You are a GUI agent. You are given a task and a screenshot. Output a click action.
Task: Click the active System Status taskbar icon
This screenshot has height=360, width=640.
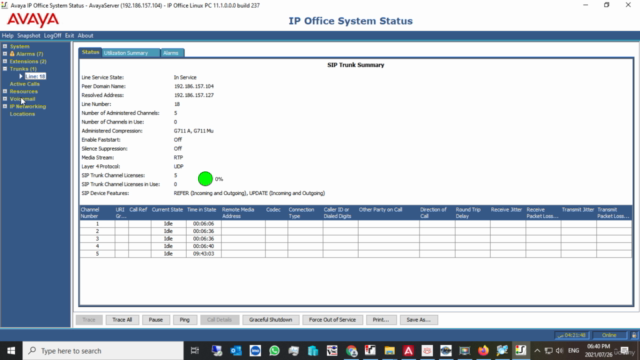click(x=520, y=351)
